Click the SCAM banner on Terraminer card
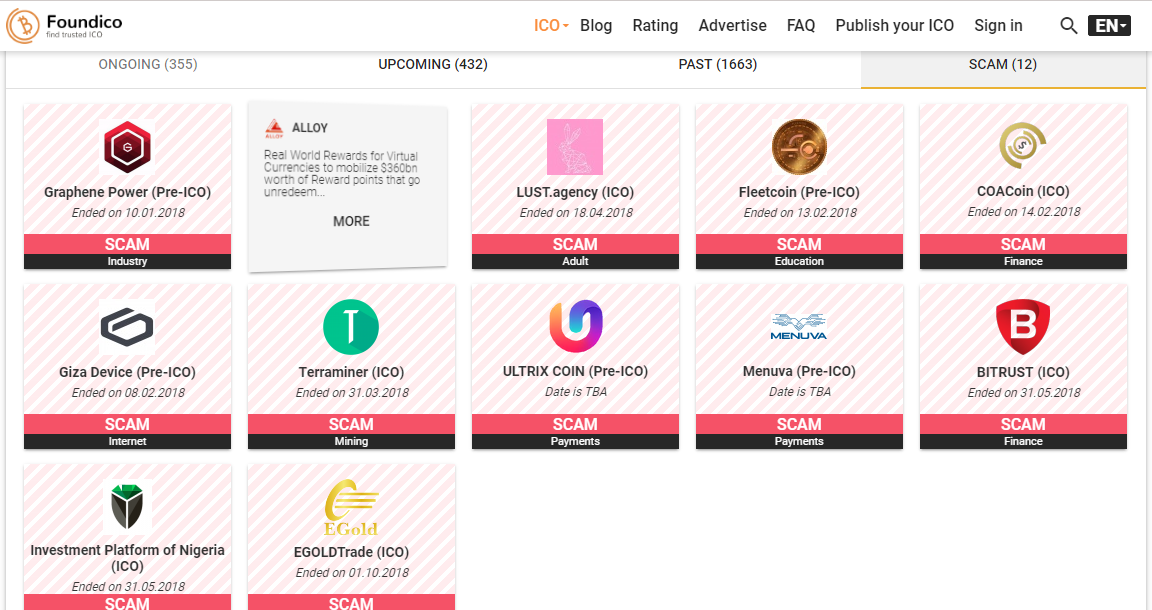The height and width of the screenshot is (610, 1152). pyautogui.click(x=351, y=425)
